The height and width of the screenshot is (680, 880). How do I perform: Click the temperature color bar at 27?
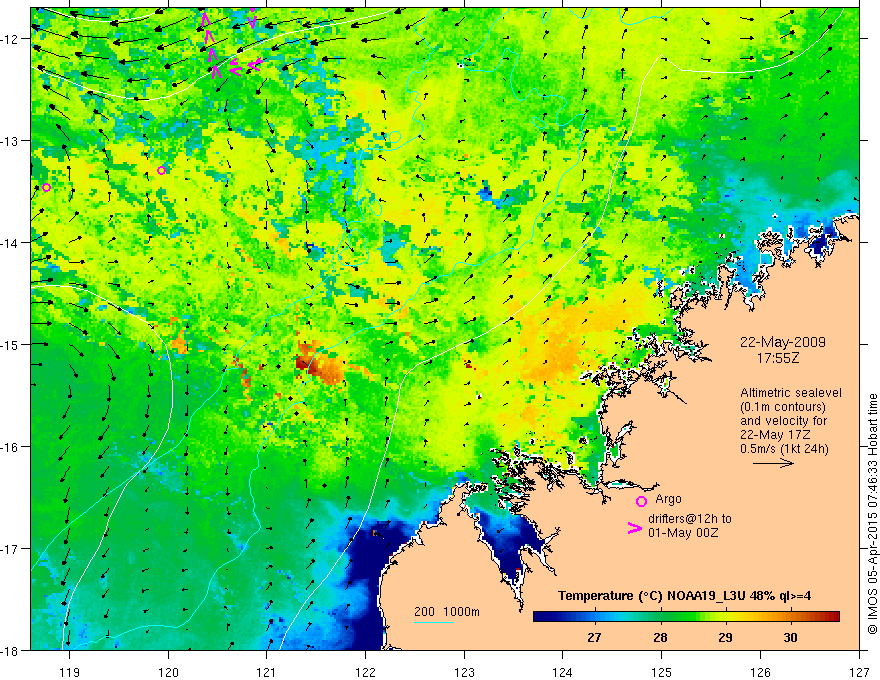coord(594,617)
